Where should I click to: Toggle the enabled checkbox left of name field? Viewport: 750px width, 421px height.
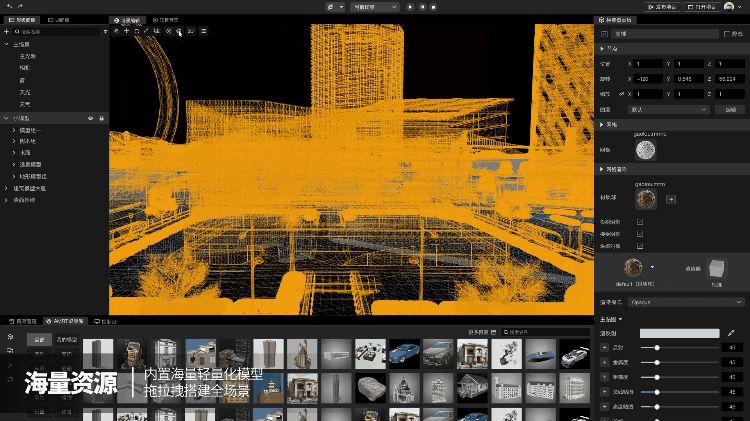coord(604,34)
